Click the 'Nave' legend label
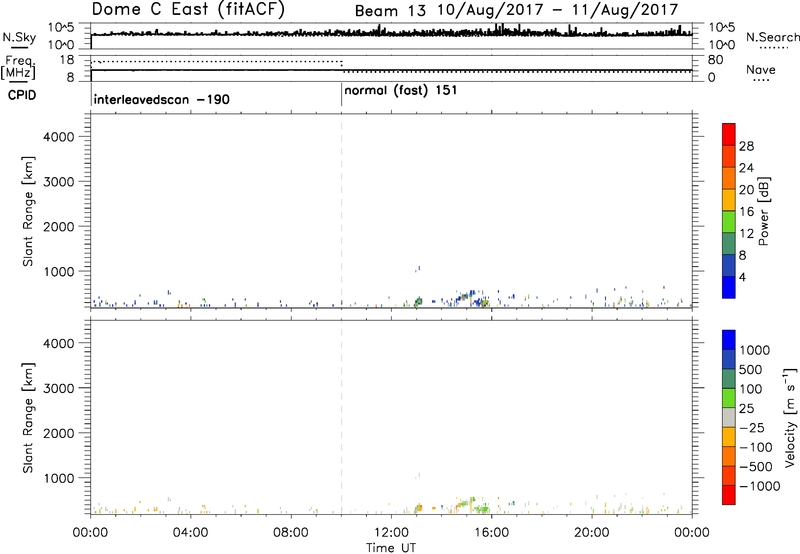The height and width of the screenshot is (554, 800). coord(761,69)
